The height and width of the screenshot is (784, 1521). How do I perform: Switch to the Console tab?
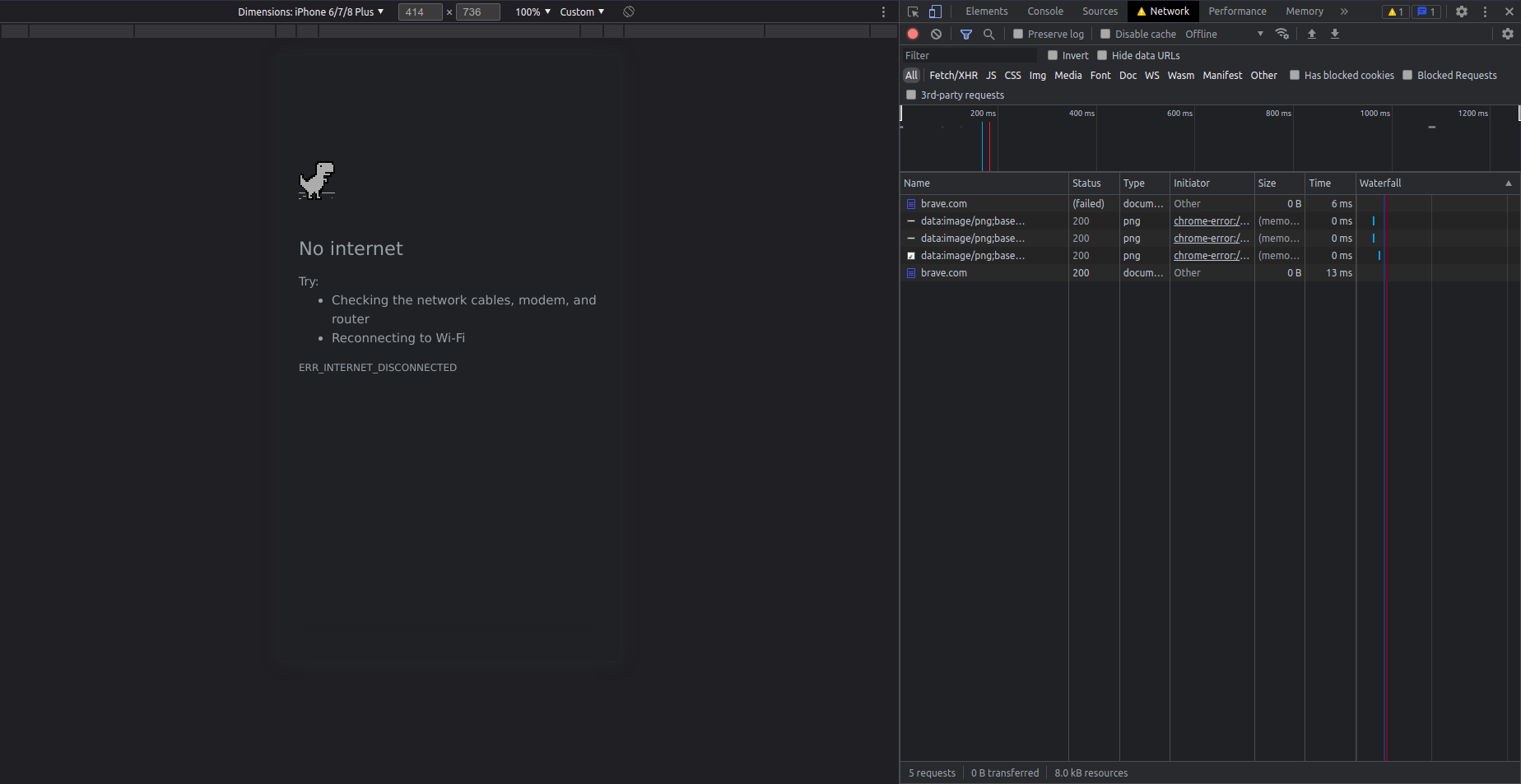(1044, 11)
